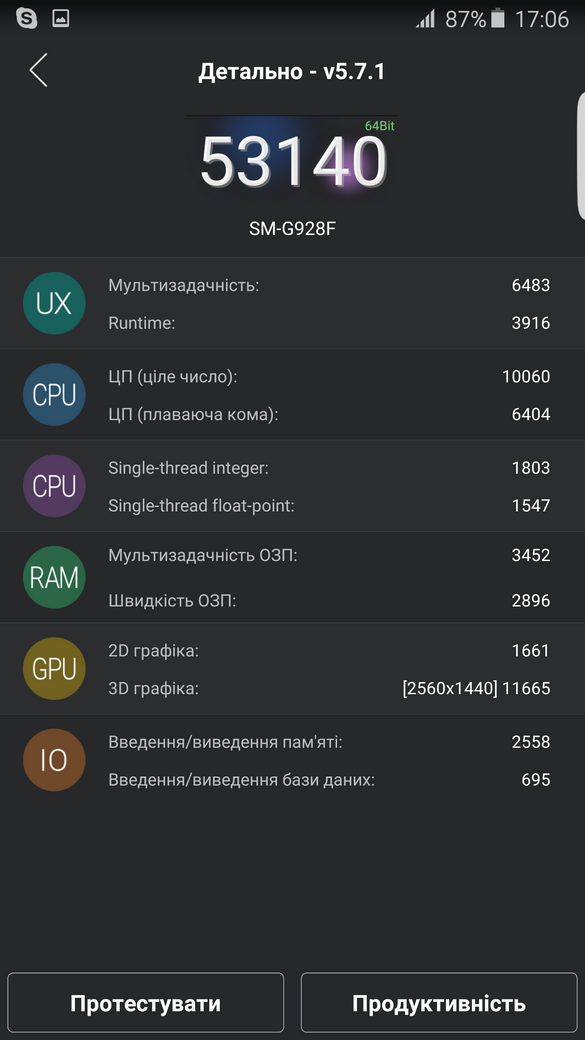Image resolution: width=585 pixels, height=1040 pixels.
Task: Select the green RAM category icon
Action: coord(54,577)
